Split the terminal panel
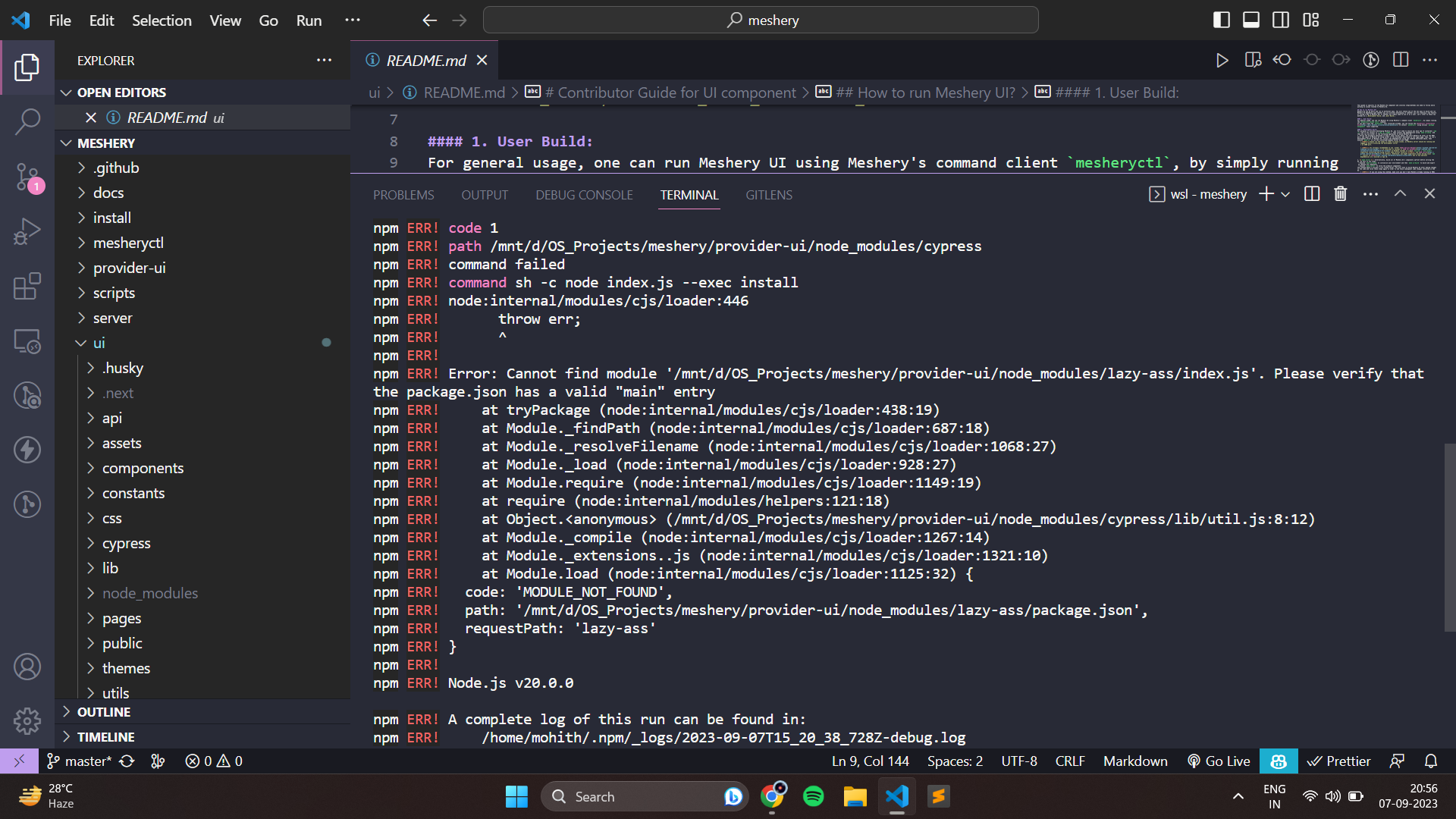1456x819 pixels. coord(1312,194)
